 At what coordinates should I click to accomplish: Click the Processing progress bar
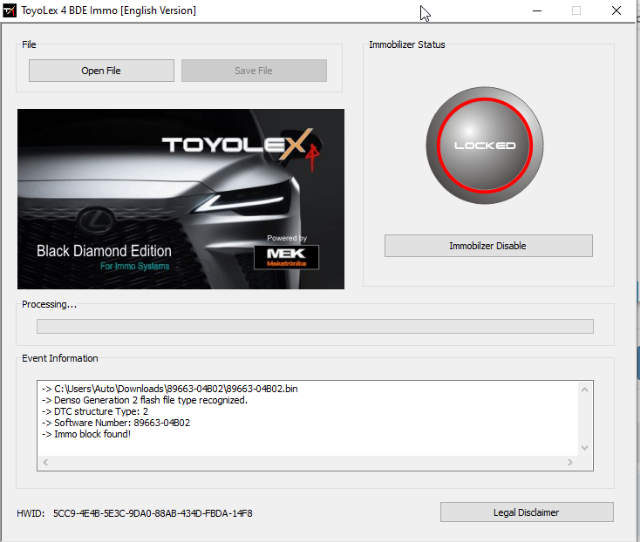pos(315,327)
